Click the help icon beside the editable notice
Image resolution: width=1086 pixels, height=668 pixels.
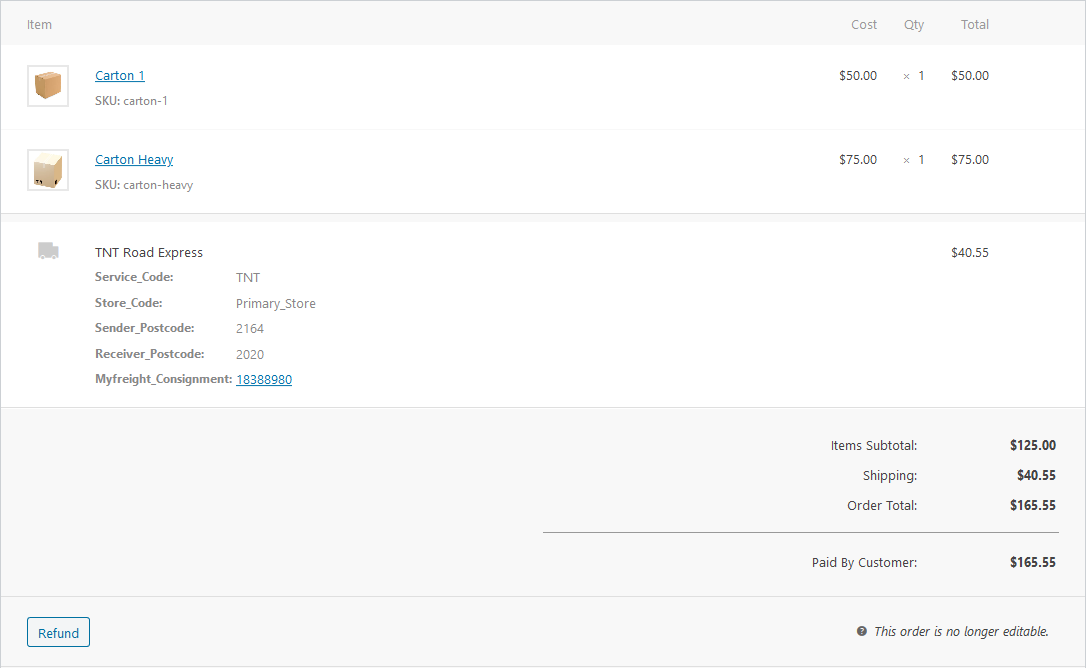862,631
